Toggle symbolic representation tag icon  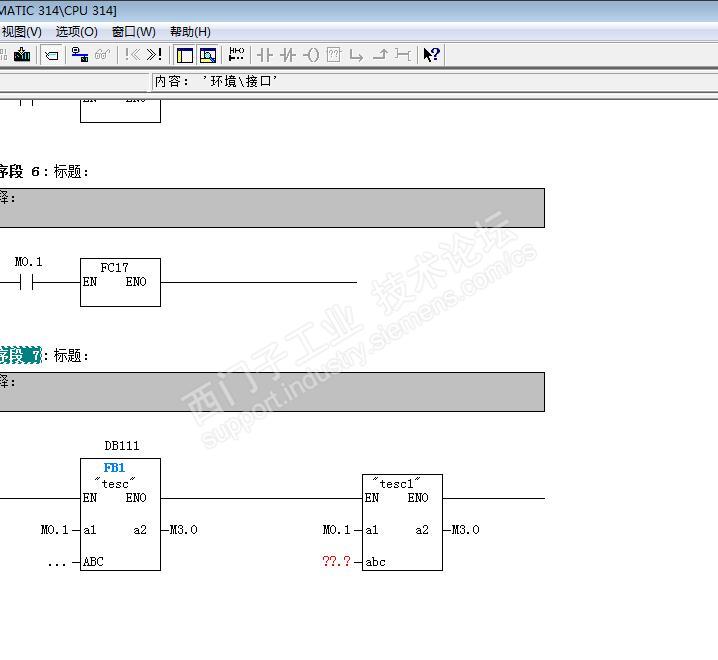52,55
